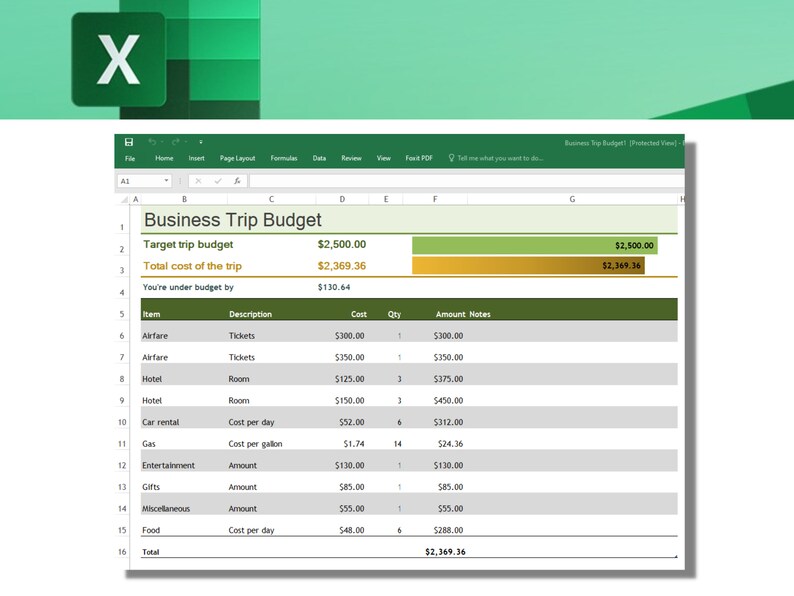Click the Gifts item cell
The image size is (794, 596).
(x=151, y=487)
